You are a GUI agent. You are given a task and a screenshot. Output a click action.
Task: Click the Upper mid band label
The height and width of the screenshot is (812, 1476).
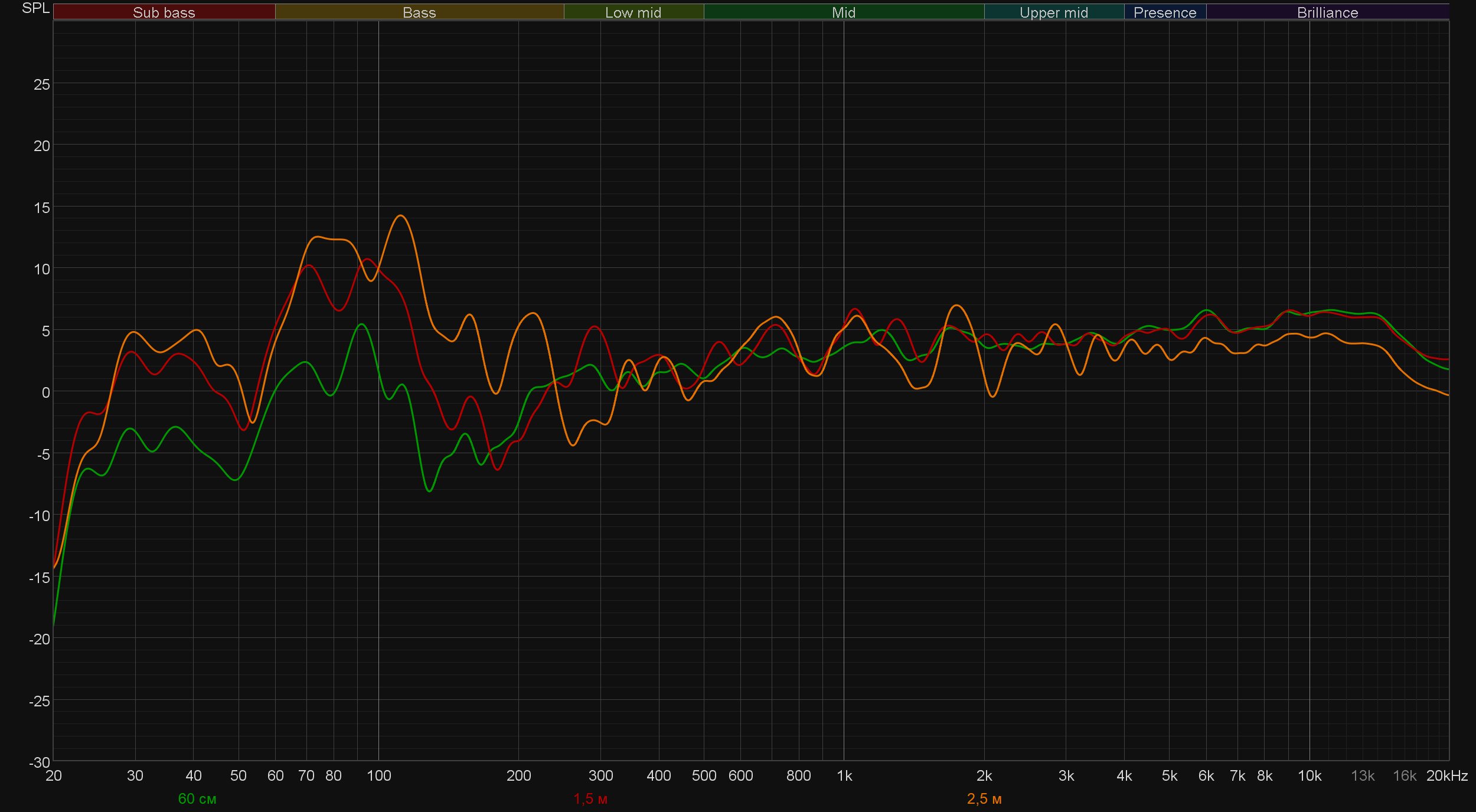pos(1053,12)
